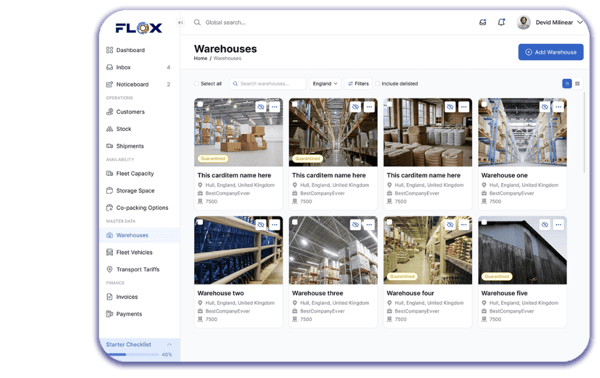600x378 pixels.
Task: Click the Storage Space box icon
Action: pyautogui.click(x=109, y=191)
